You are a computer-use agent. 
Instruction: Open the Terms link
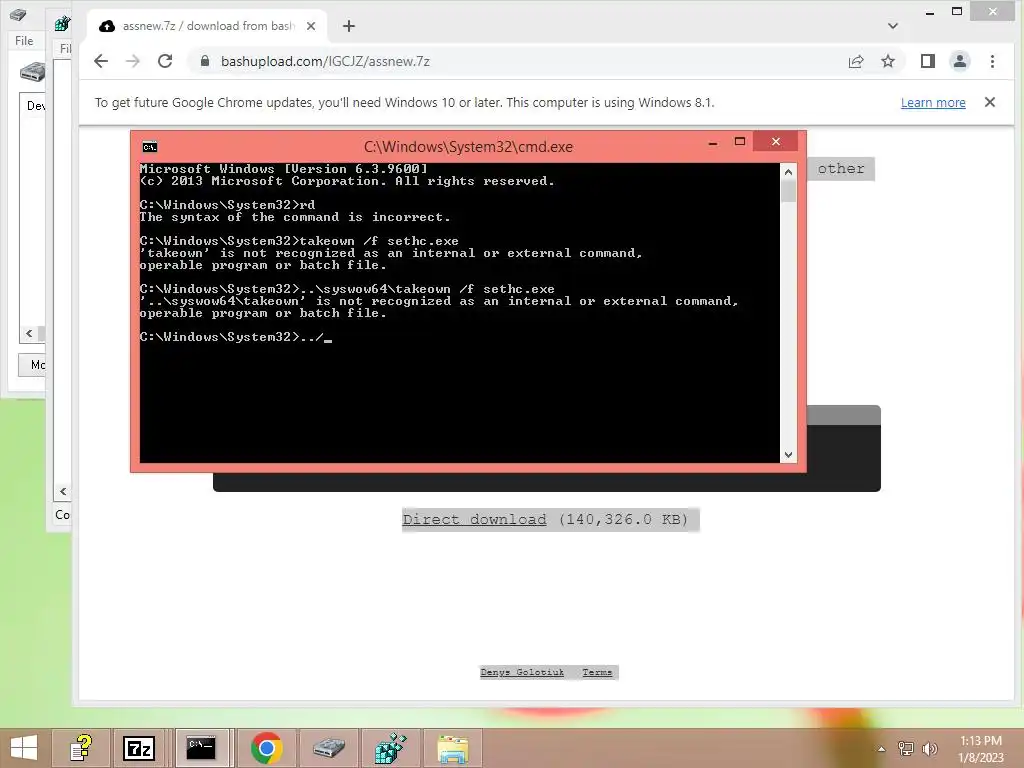[x=597, y=672]
